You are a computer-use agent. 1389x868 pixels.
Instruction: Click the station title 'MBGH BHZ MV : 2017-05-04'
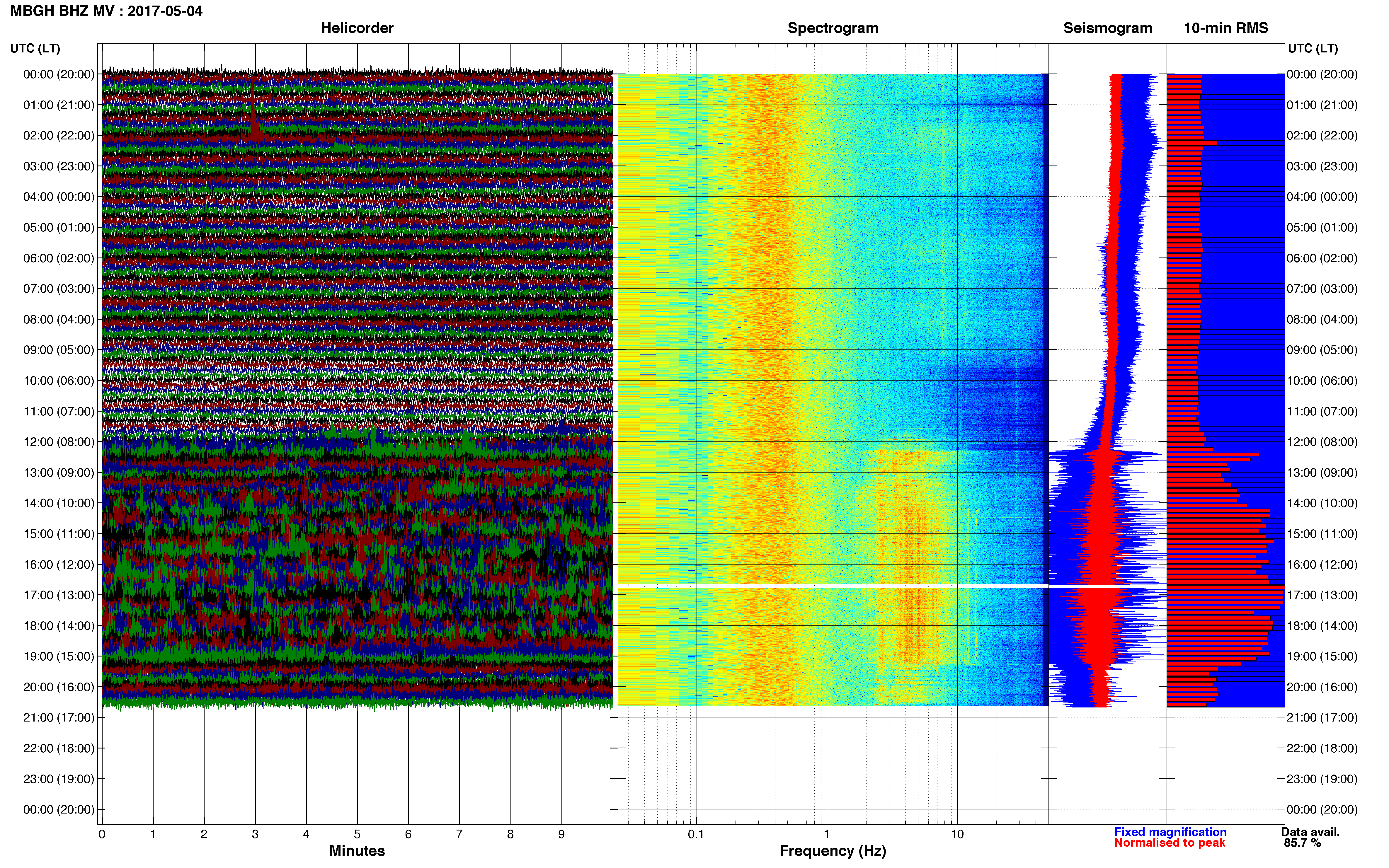pos(106,11)
